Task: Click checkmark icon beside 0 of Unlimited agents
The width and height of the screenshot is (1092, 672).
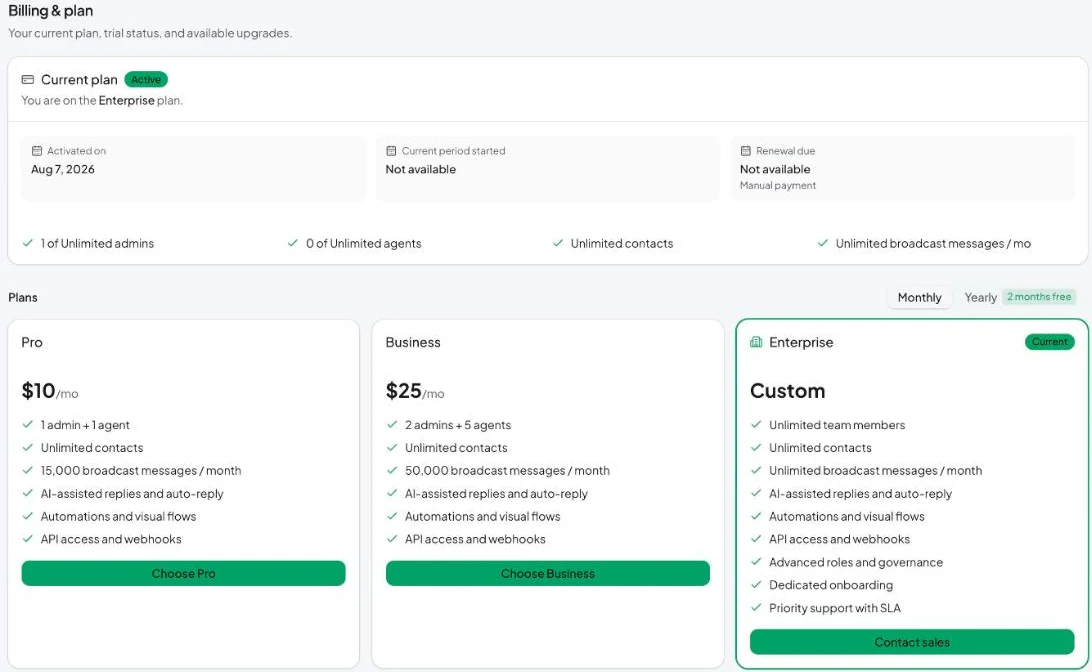Action: click(293, 243)
